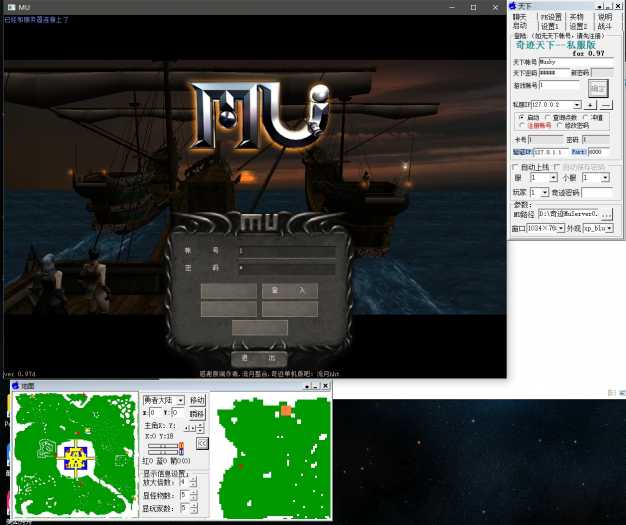
Task: Click the plus button beside the server IP
Action: point(590,104)
